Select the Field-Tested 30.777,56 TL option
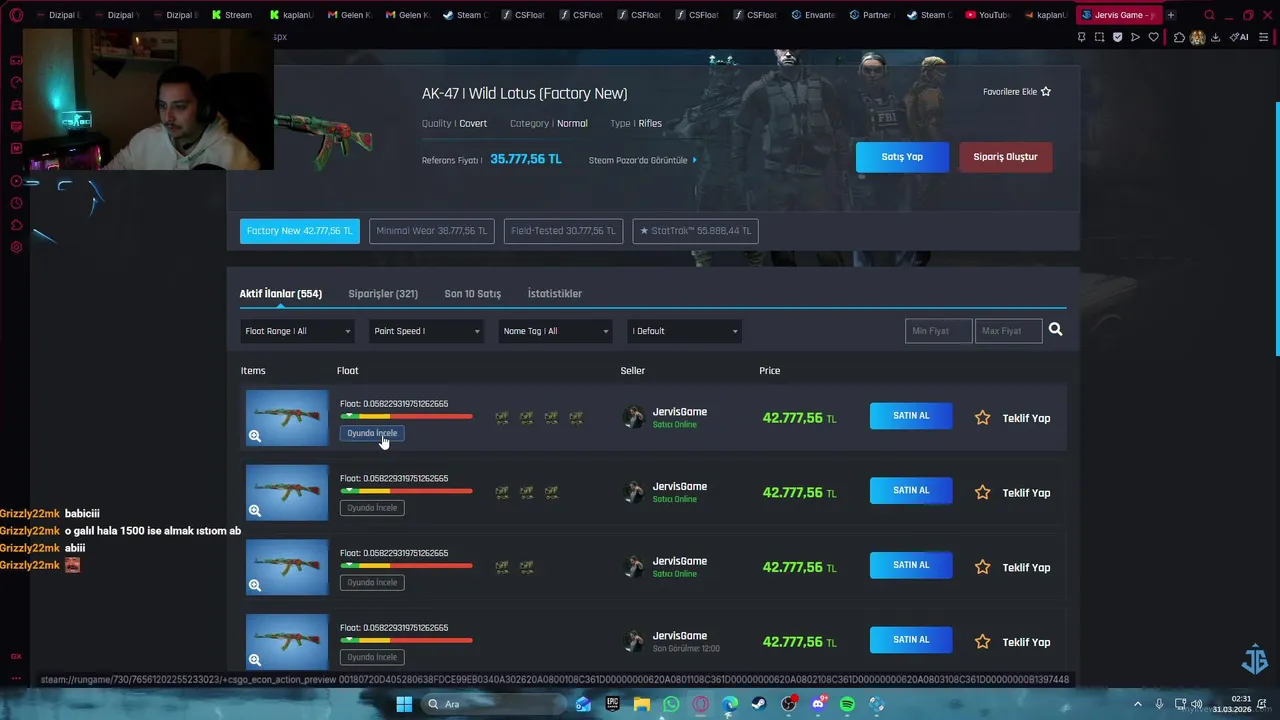Image resolution: width=1280 pixels, height=720 pixels. pyautogui.click(x=563, y=231)
